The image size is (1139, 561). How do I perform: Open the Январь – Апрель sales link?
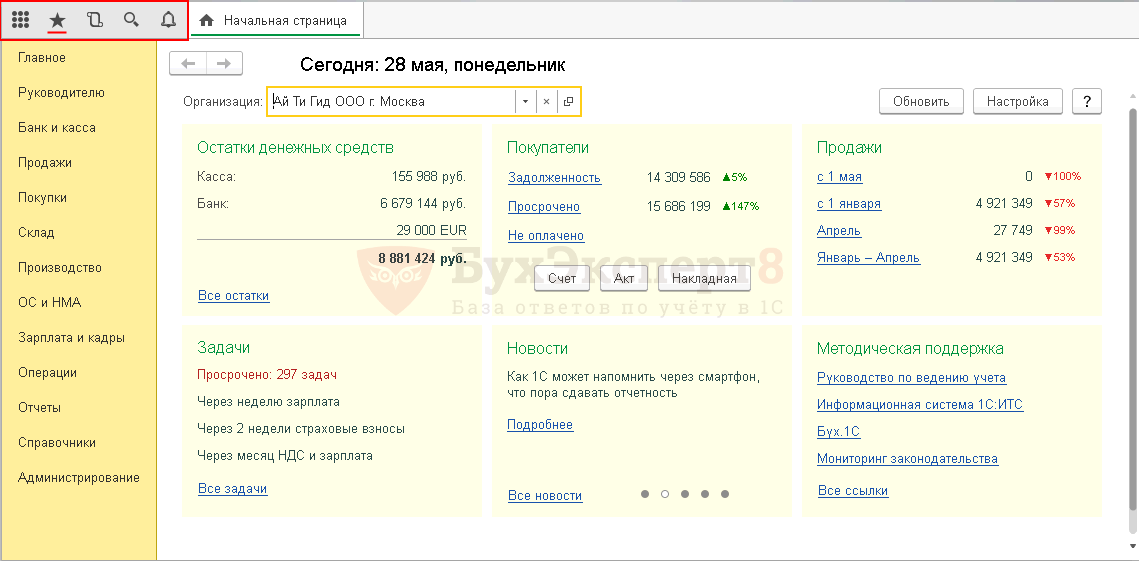click(869, 258)
